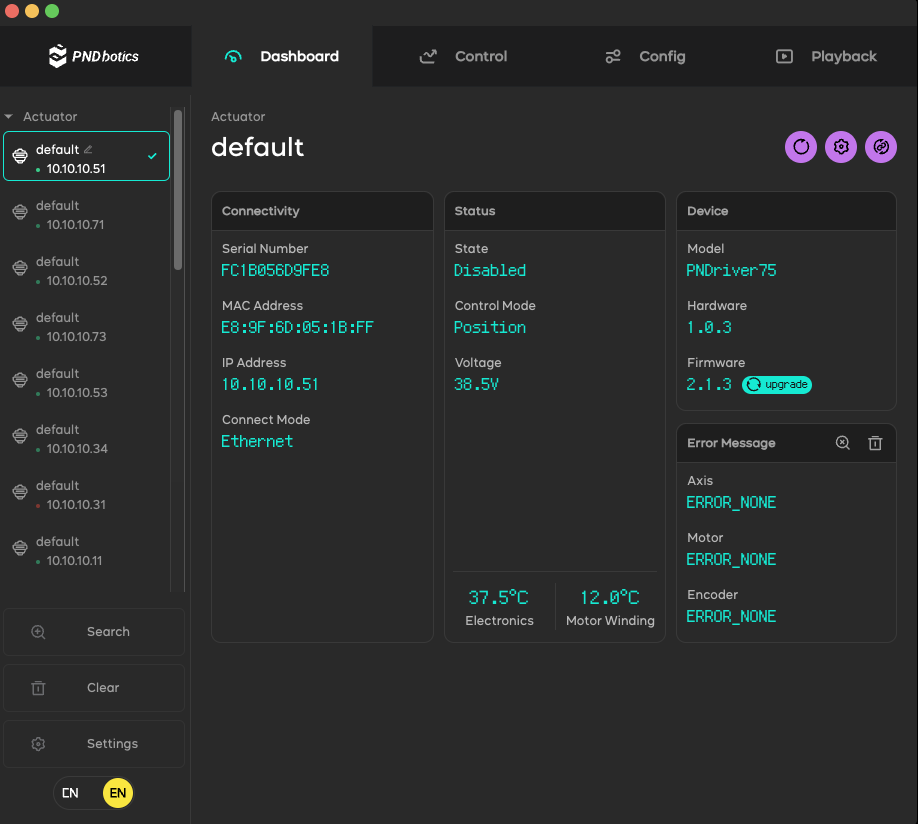Click the actuator icon for 10.10.10.52
Screen dimensions: 918x824
(x=20, y=268)
